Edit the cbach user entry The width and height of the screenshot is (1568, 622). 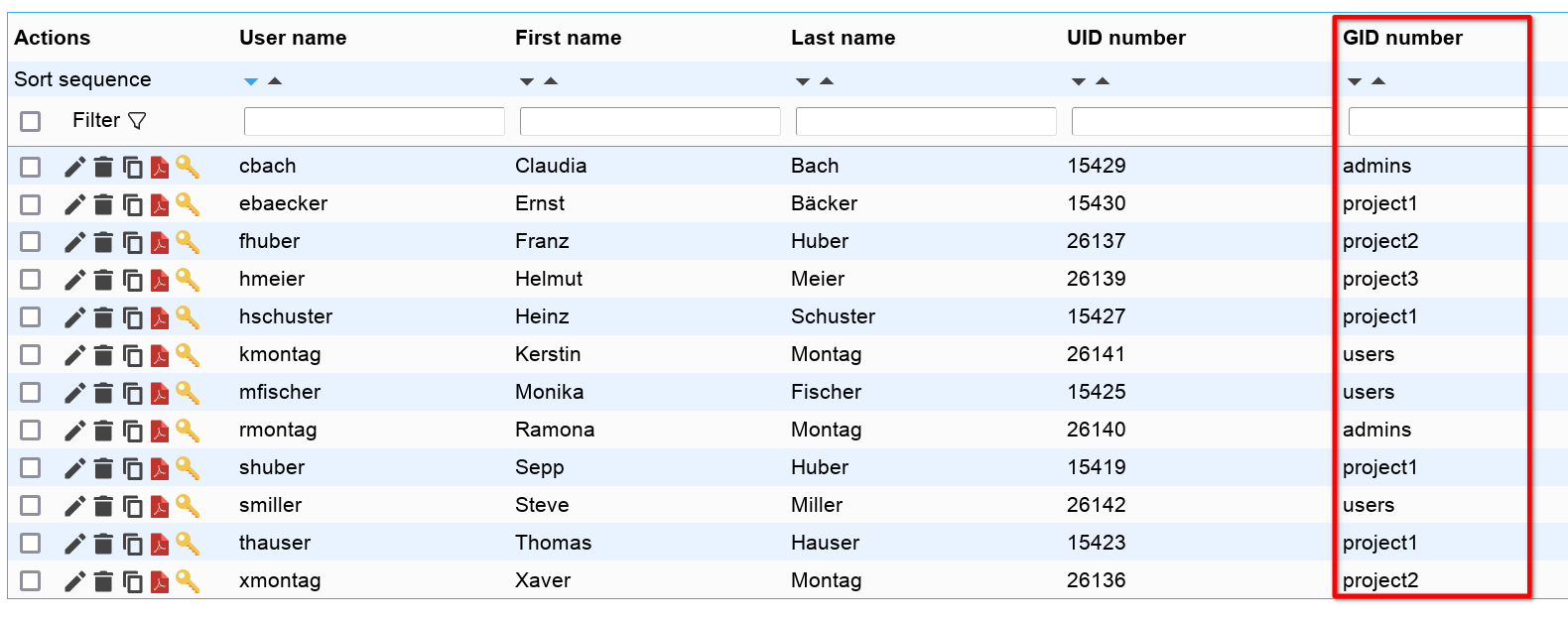coord(74,167)
